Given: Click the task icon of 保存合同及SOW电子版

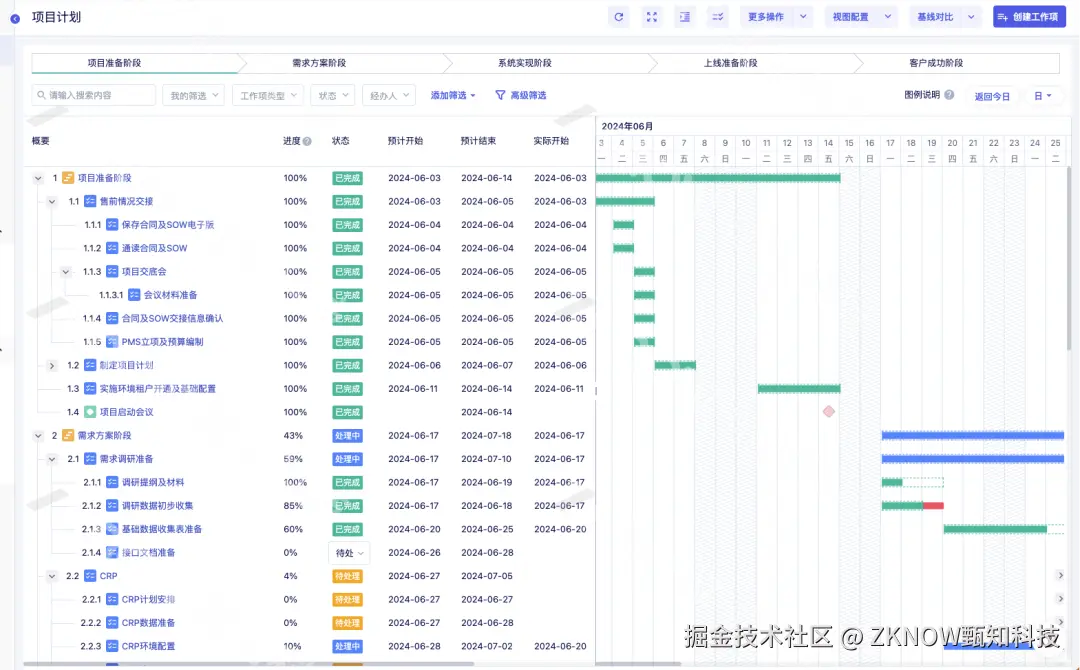Looking at the screenshot, I should (x=112, y=225).
